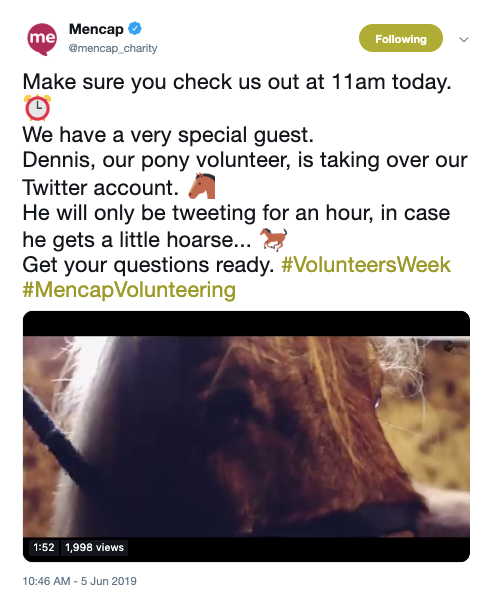495x596 pixels.
Task: Play the pony video
Action: pyautogui.click(x=246, y=436)
